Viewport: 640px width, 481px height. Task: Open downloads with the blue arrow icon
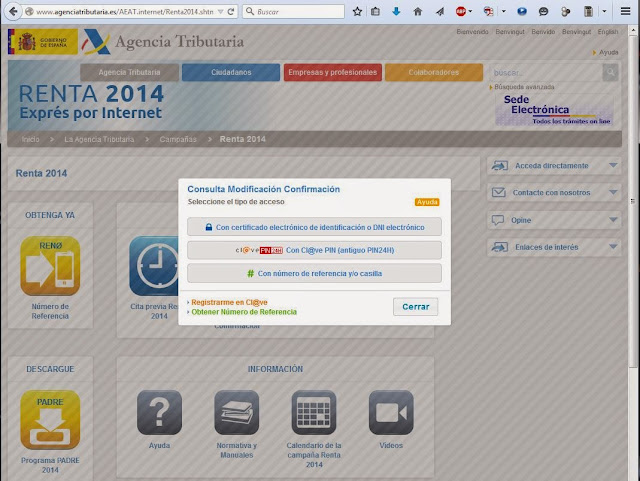click(x=396, y=11)
